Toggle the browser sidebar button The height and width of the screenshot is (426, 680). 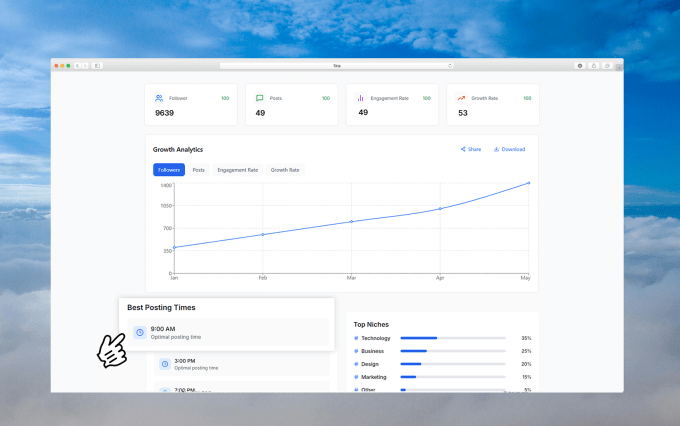[98, 66]
